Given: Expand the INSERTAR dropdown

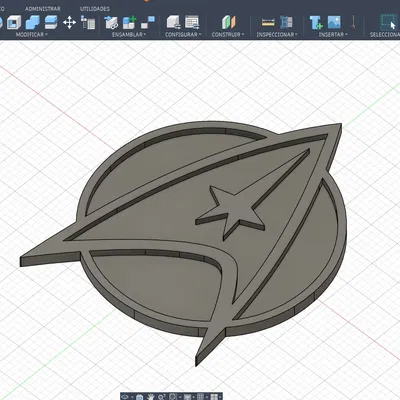Looking at the screenshot, I should (333, 35).
